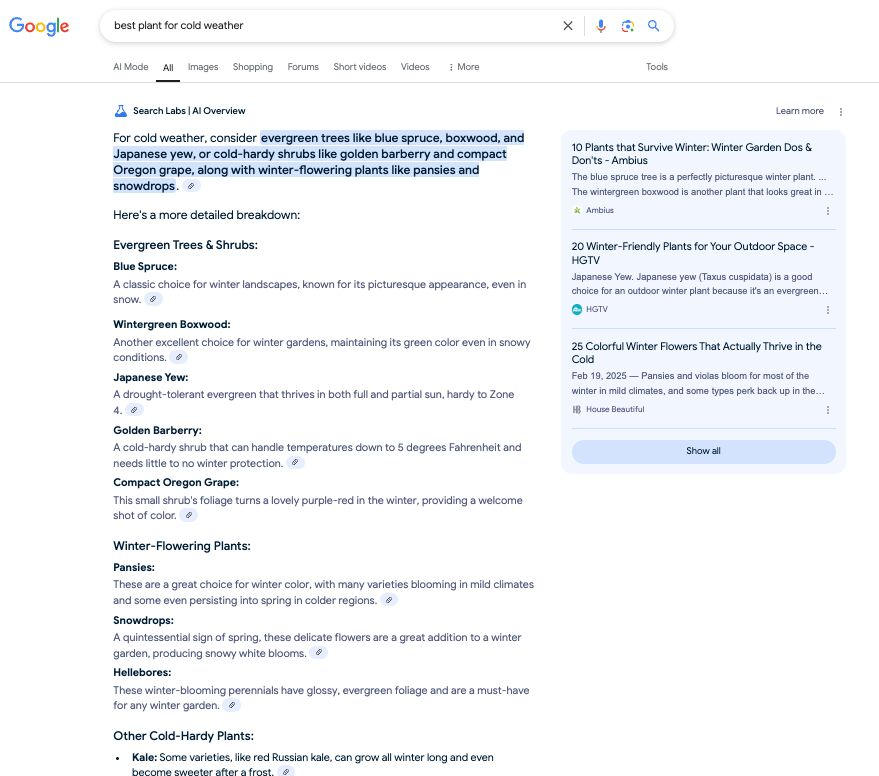Open the Short videos tab
This screenshot has width=879, height=776.
(359, 67)
